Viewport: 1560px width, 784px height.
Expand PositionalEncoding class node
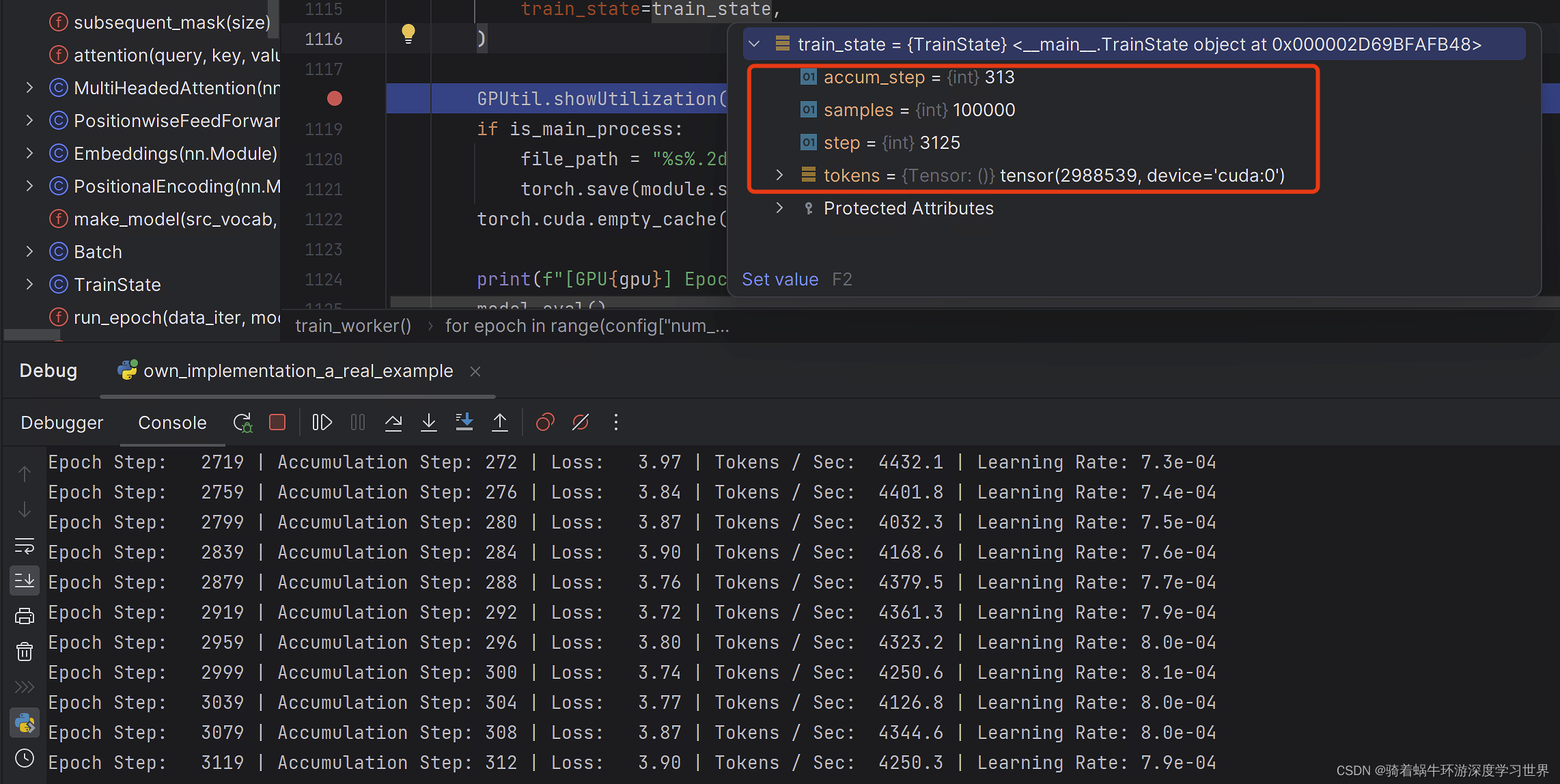[29, 186]
